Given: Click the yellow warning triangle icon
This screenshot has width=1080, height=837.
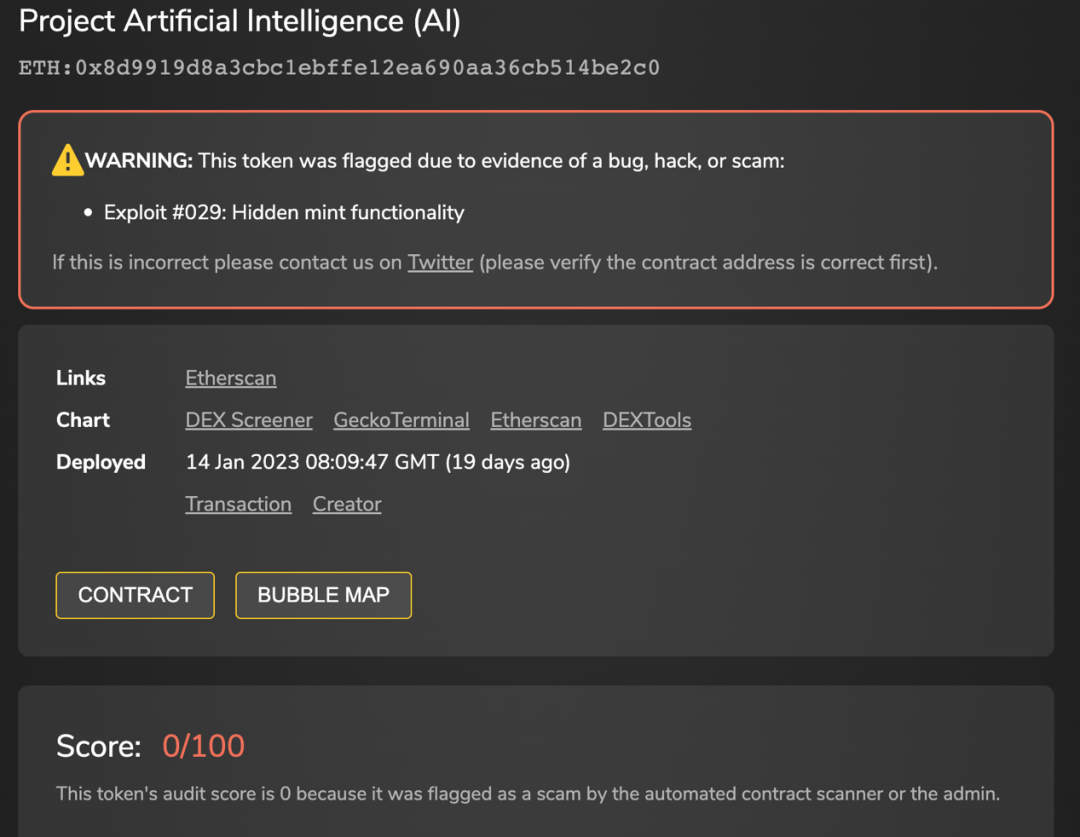Looking at the screenshot, I should point(67,160).
